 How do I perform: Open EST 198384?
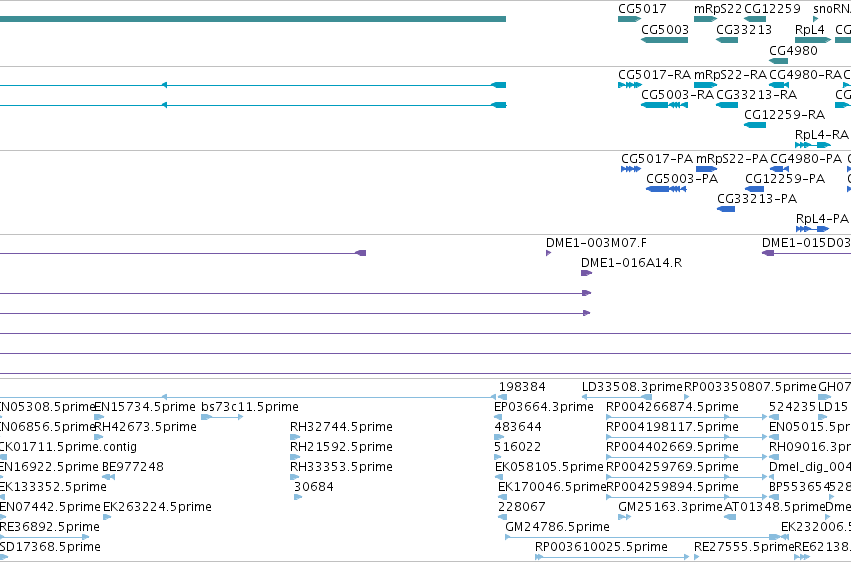522,387
